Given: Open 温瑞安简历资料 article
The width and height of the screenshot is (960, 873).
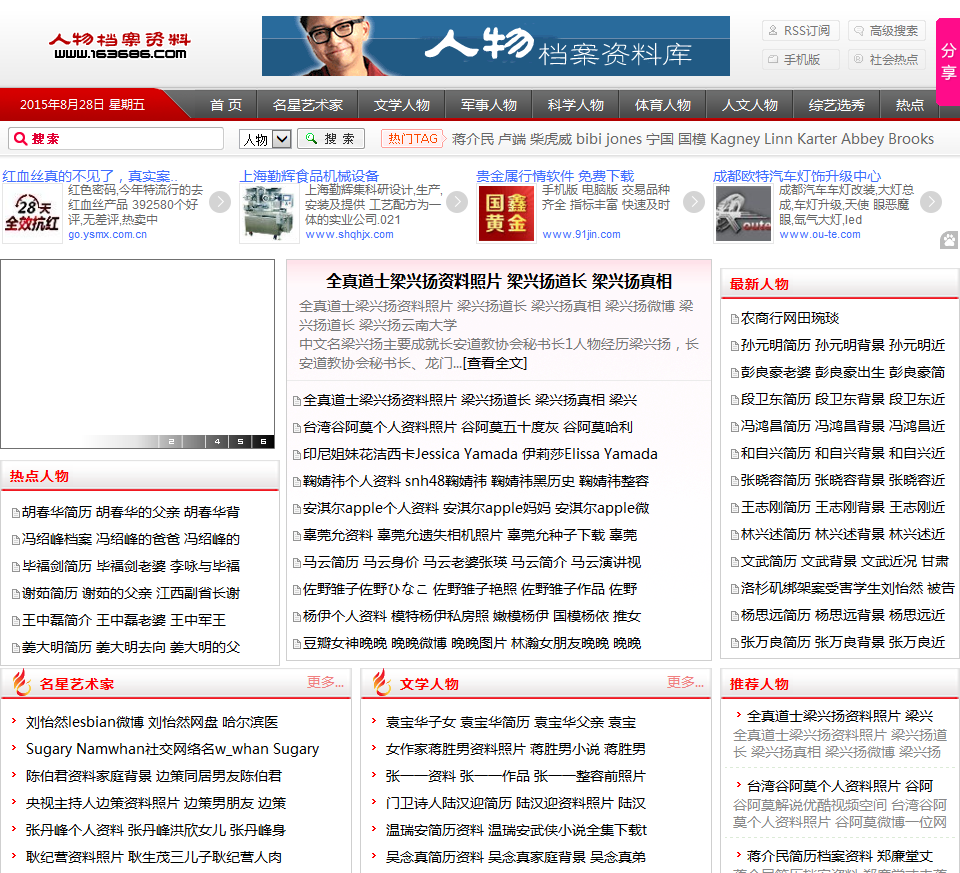Looking at the screenshot, I should coord(516,830).
